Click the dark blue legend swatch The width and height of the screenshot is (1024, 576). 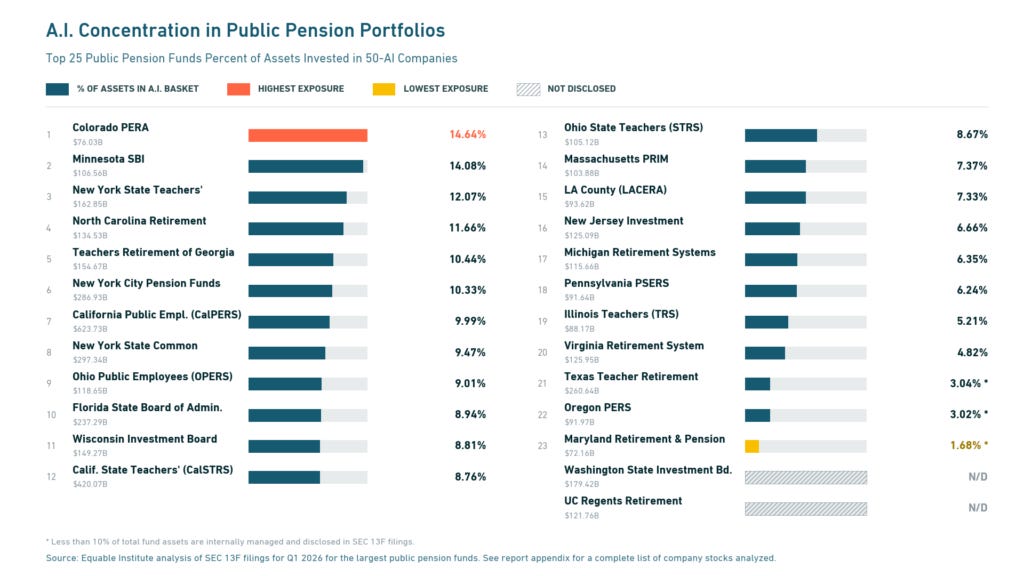coord(57,89)
